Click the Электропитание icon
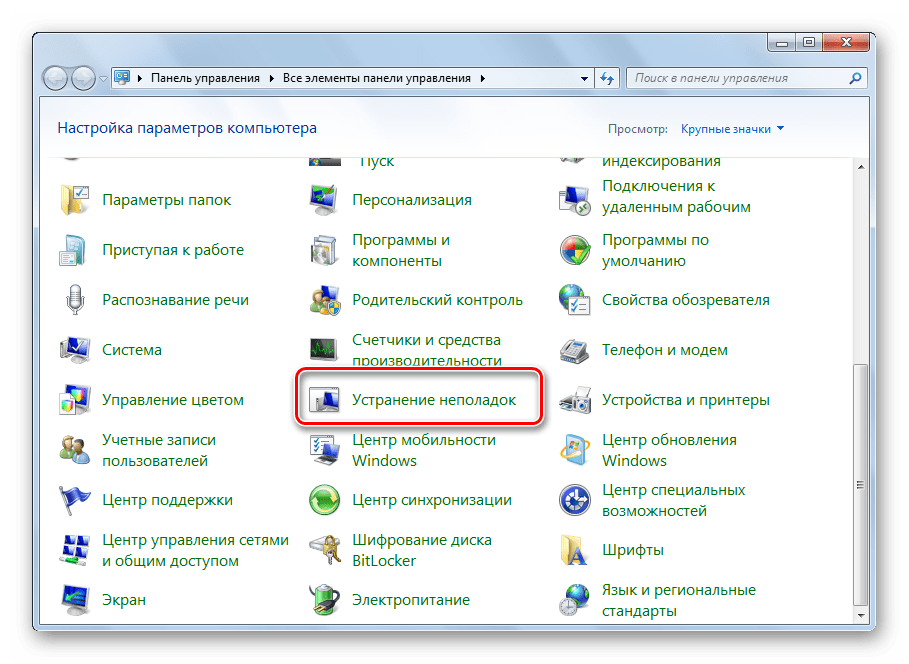This screenshot has width=909, height=664. (x=325, y=600)
